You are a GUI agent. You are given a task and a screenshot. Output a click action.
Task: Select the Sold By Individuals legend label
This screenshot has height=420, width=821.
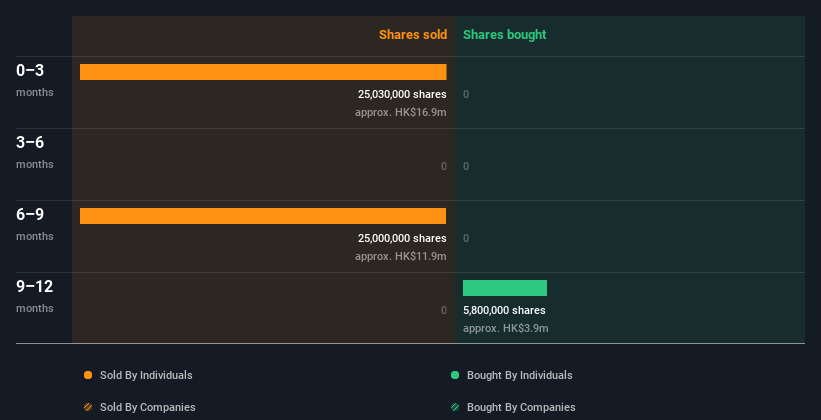coord(146,375)
